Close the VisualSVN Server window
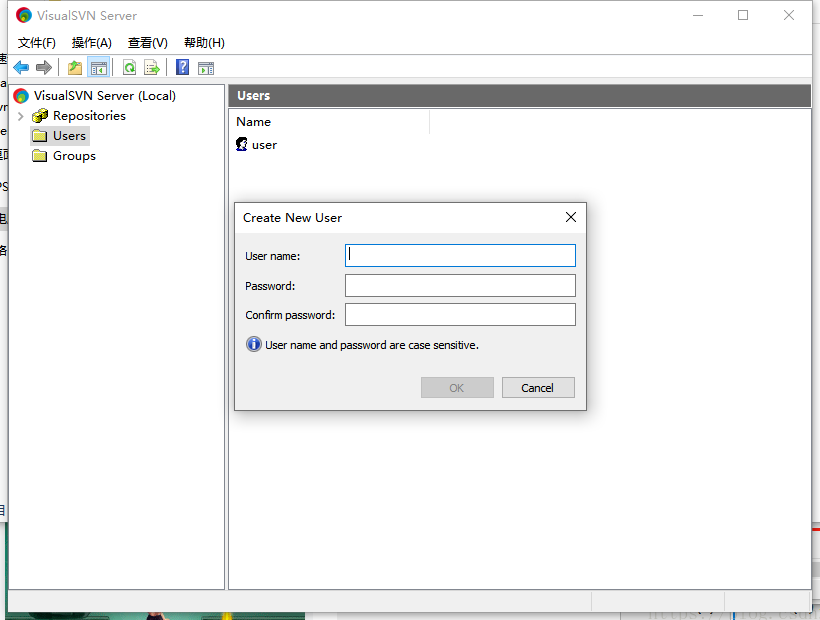This screenshot has width=820, height=620. (x=789, y=15)
